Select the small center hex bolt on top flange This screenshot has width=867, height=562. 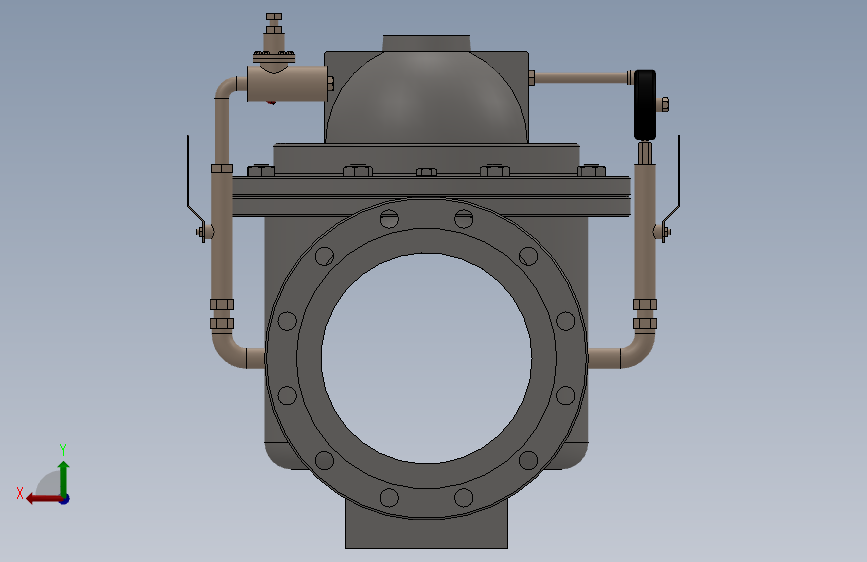point(426,172)
